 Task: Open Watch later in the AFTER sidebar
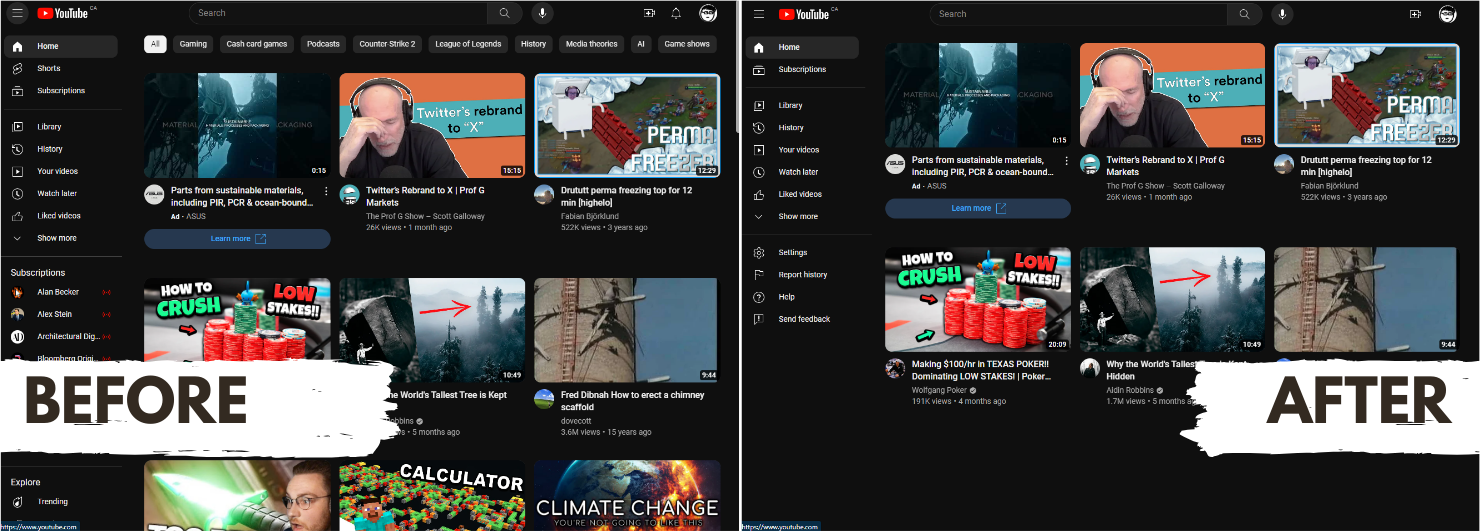802,172
